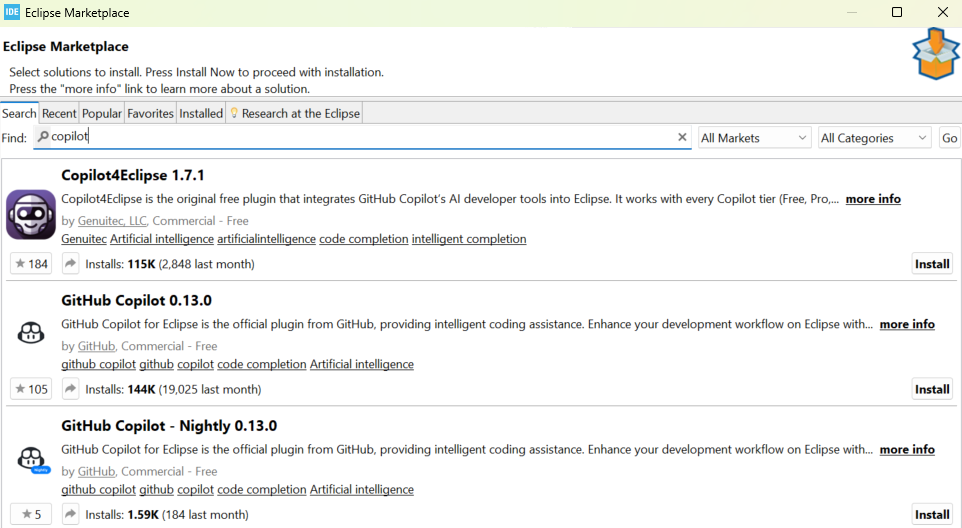
Task: Show the Installed tab
Action: tap(201, 113)
